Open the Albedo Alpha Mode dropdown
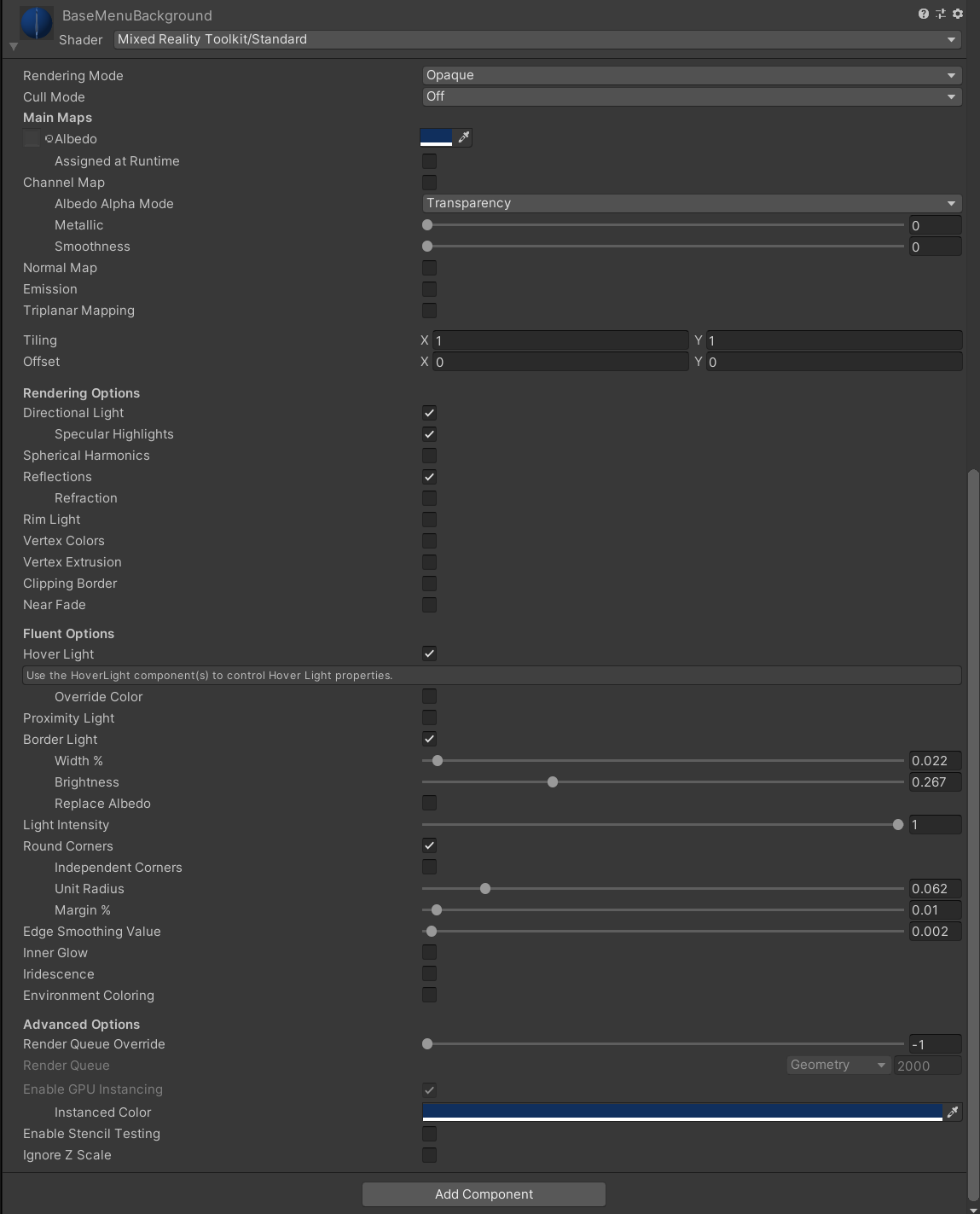 (x=692, y=203)
